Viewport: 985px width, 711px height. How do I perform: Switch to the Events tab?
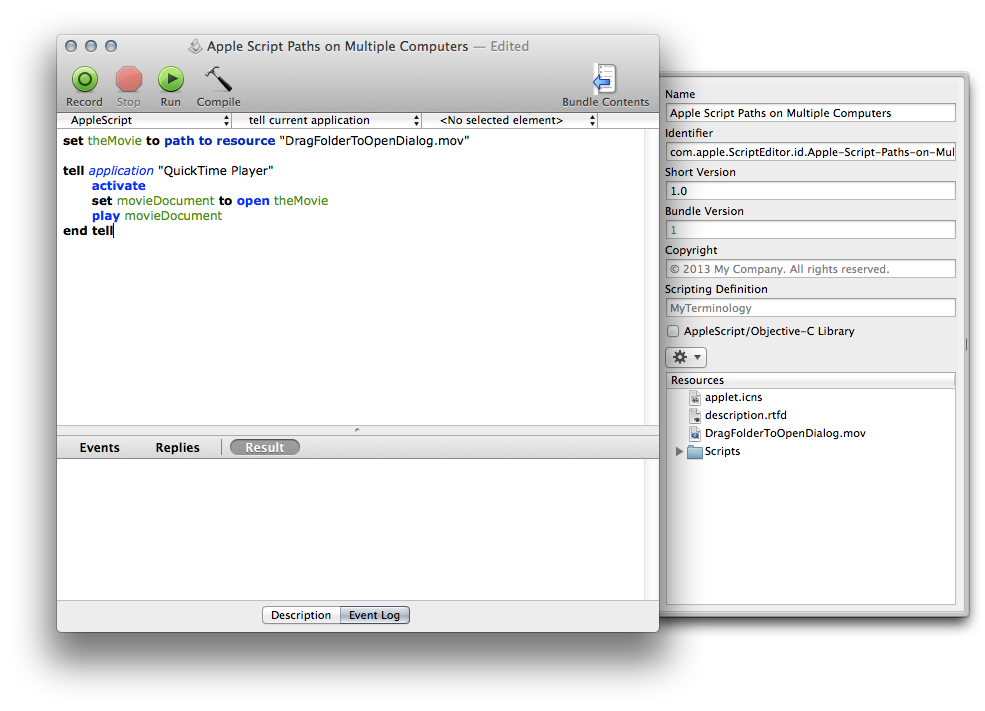tap(99, 448)
